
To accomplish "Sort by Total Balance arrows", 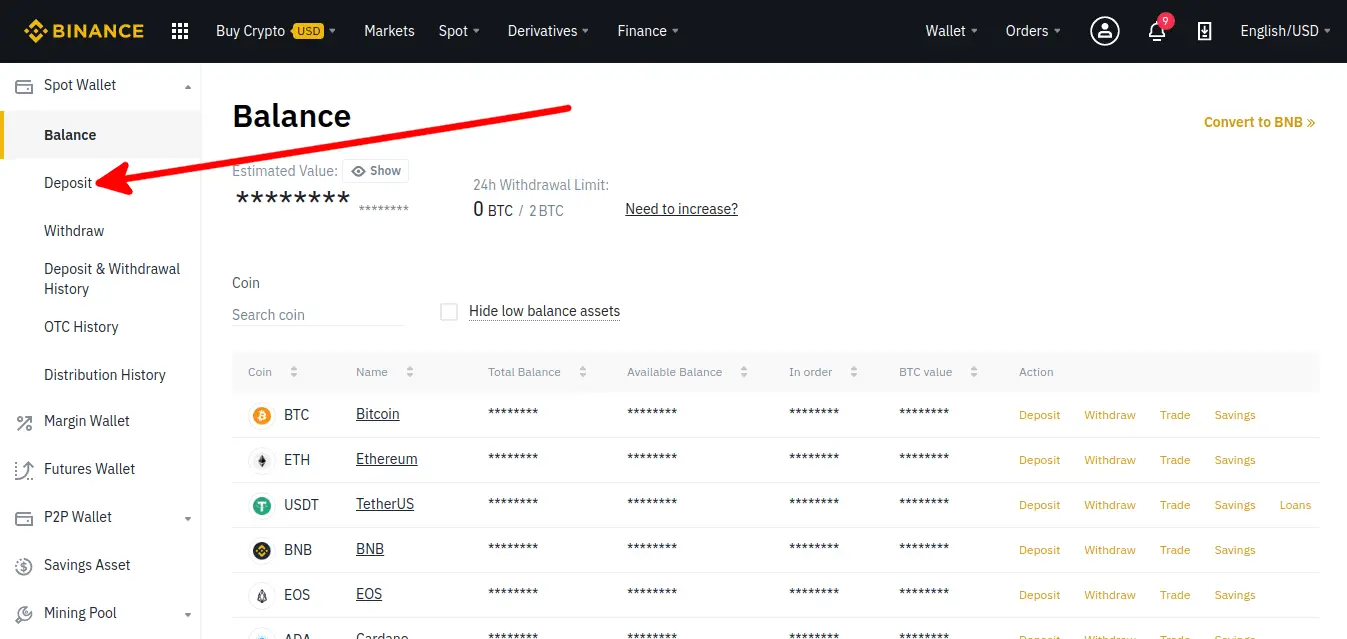I will [582, 372].
